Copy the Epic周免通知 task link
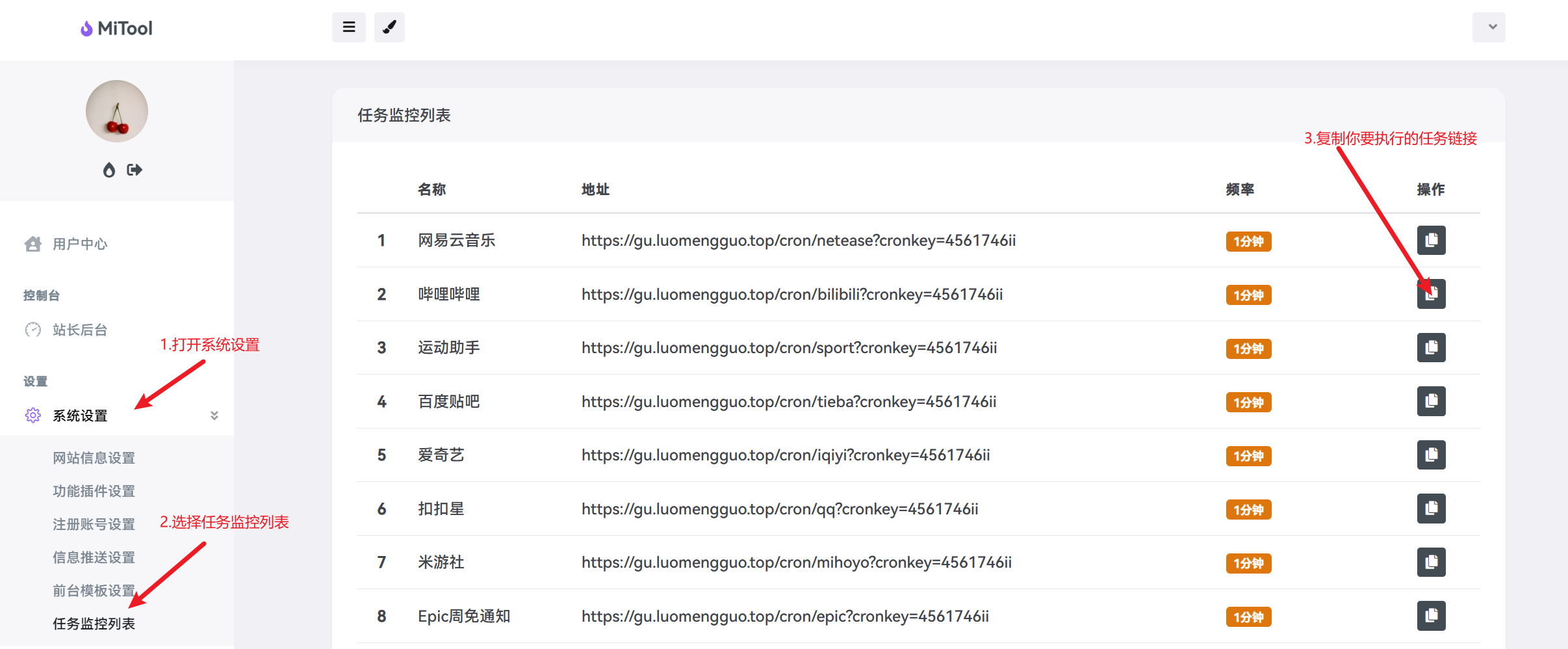This screenshot has height=649, width=1568. pos(1431,616)
